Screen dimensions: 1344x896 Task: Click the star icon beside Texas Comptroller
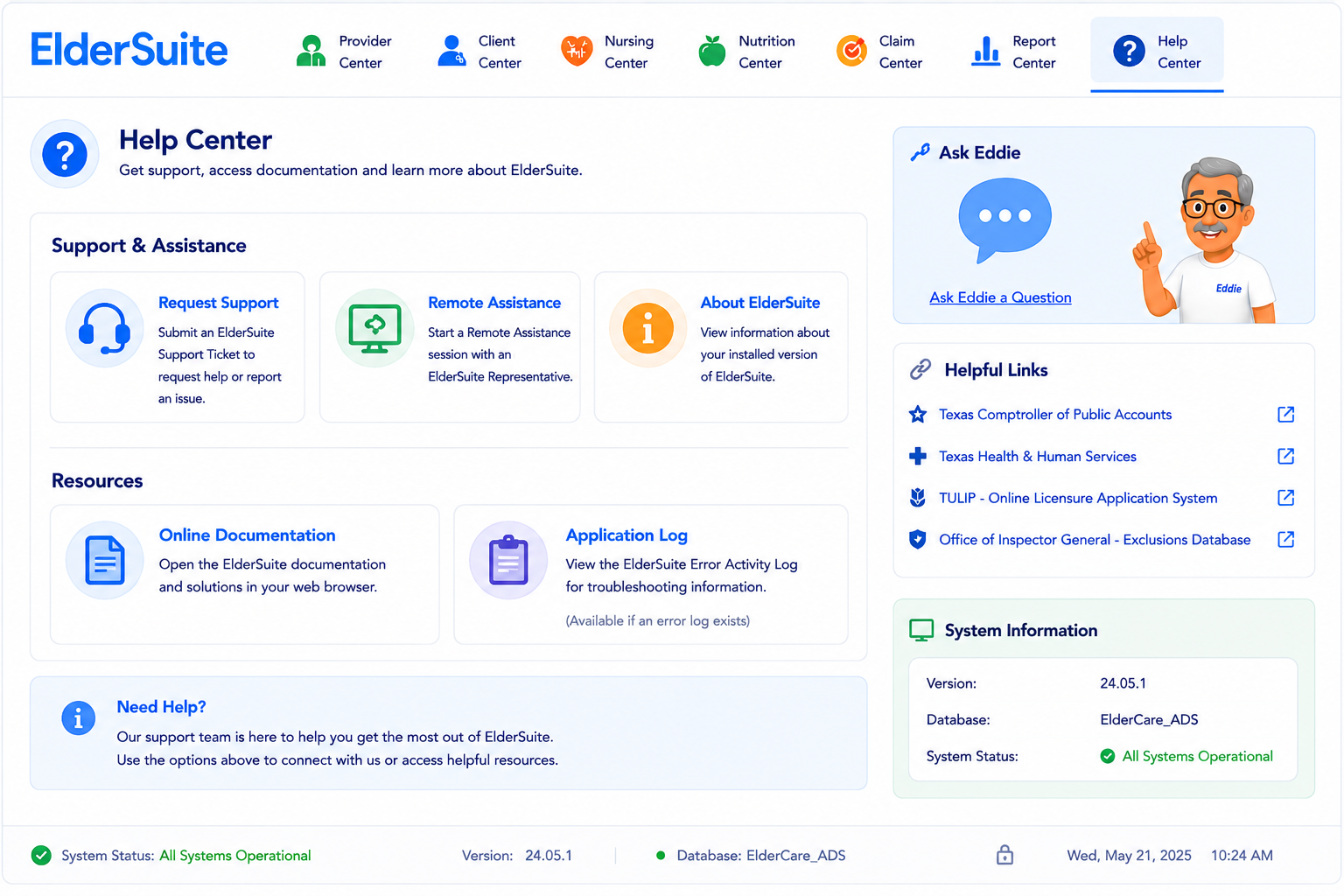click(x=918, y=415)
